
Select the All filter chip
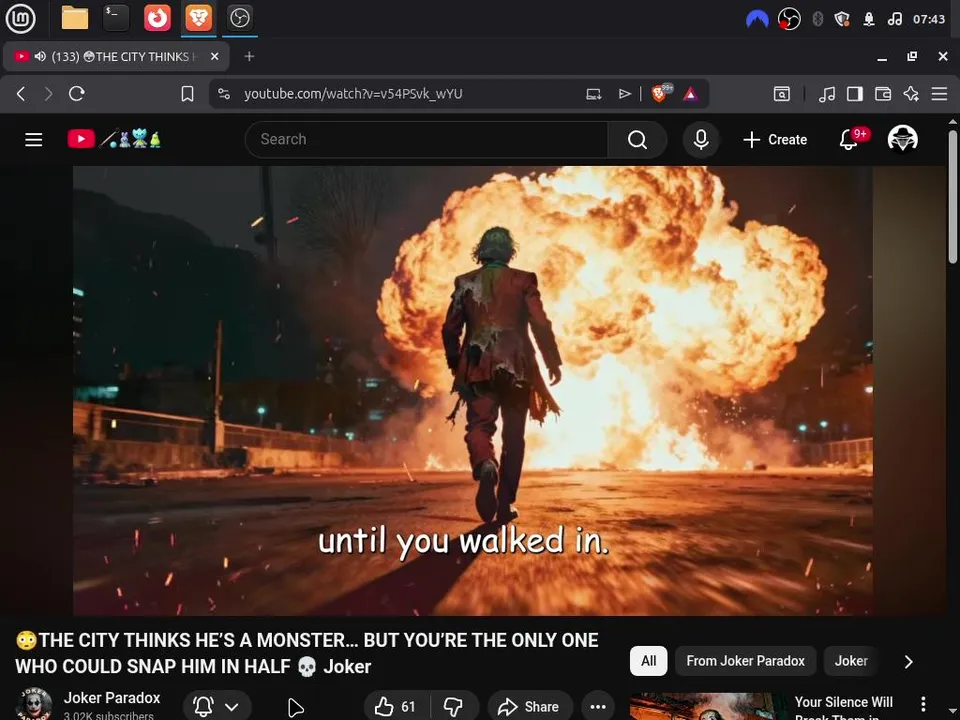pos(648,661)
